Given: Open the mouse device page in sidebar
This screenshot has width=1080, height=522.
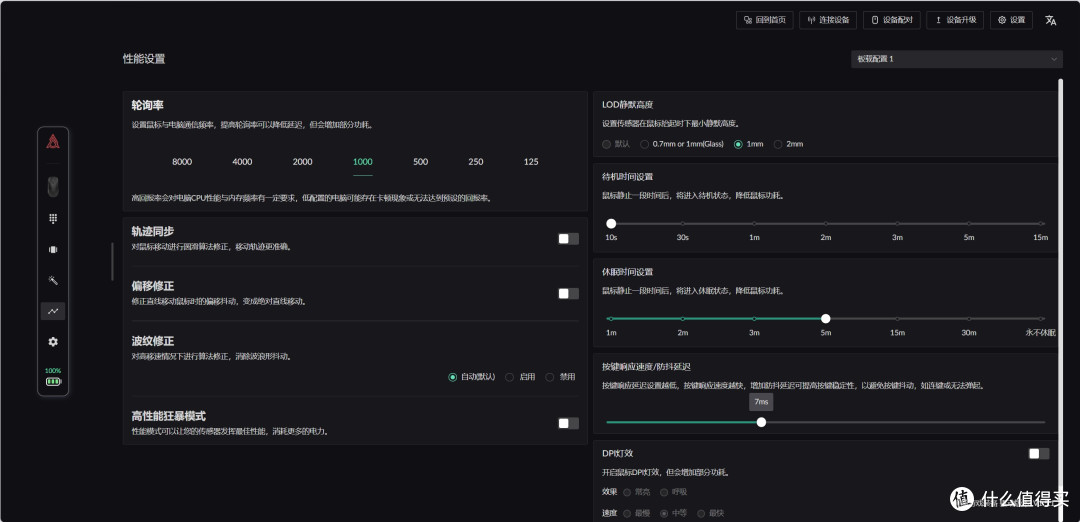Looking at the screenshot, I should pos(53,187).
